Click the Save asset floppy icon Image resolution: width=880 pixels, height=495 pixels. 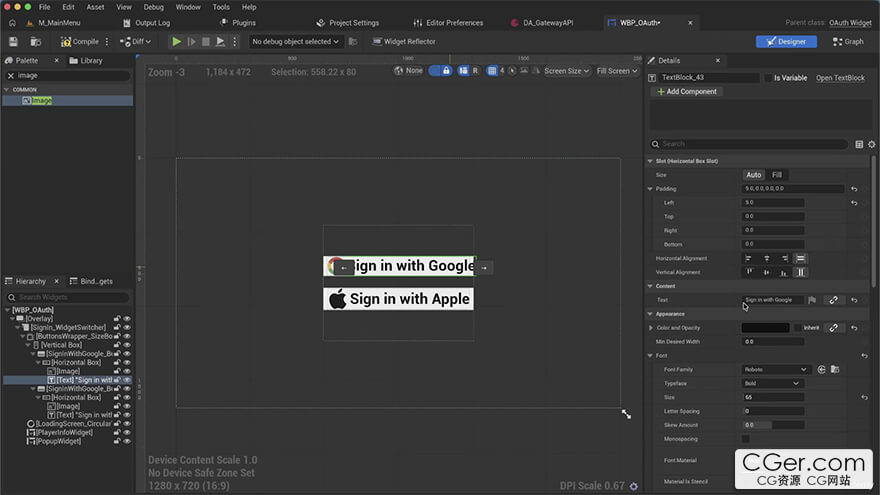13,42
